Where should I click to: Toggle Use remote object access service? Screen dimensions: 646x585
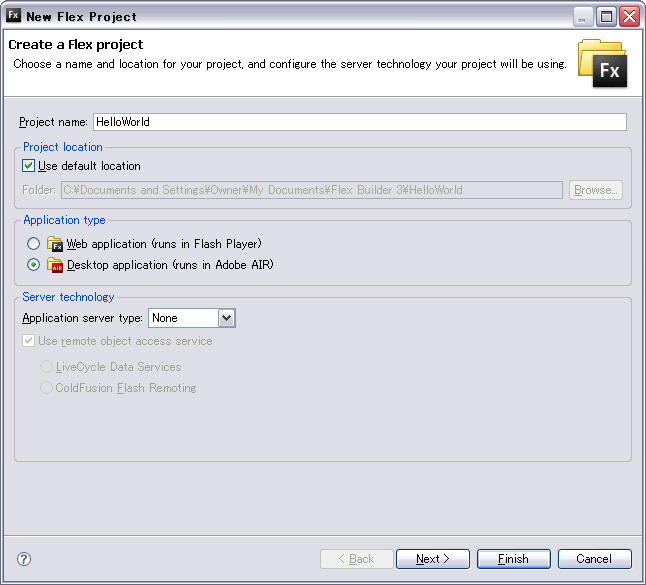[28, 341]
